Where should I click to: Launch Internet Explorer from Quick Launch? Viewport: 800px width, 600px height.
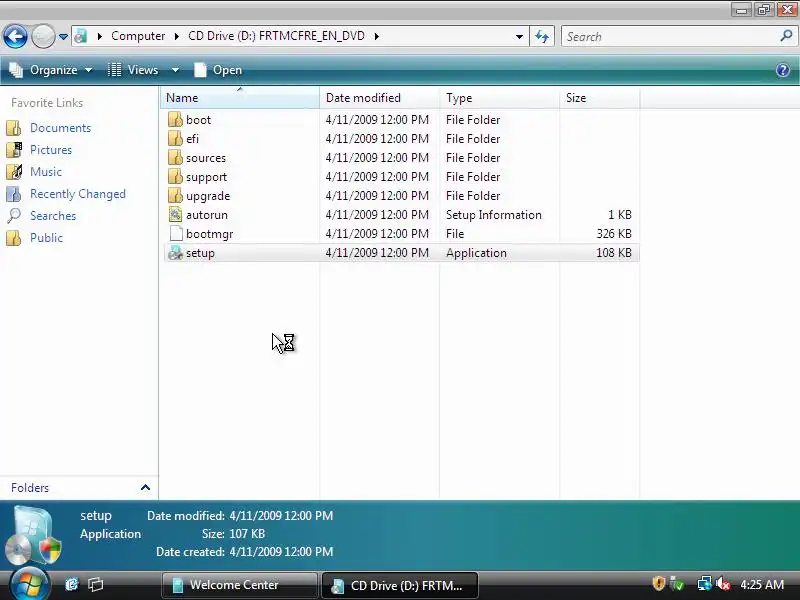72,584
